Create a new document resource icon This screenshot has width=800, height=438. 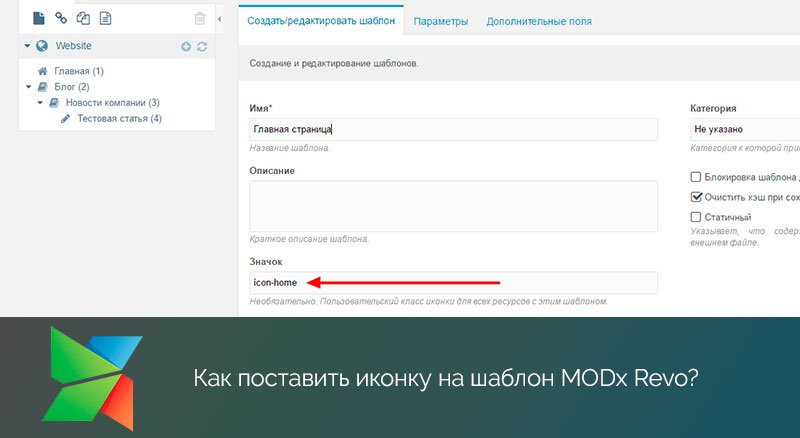coord(39,18)
